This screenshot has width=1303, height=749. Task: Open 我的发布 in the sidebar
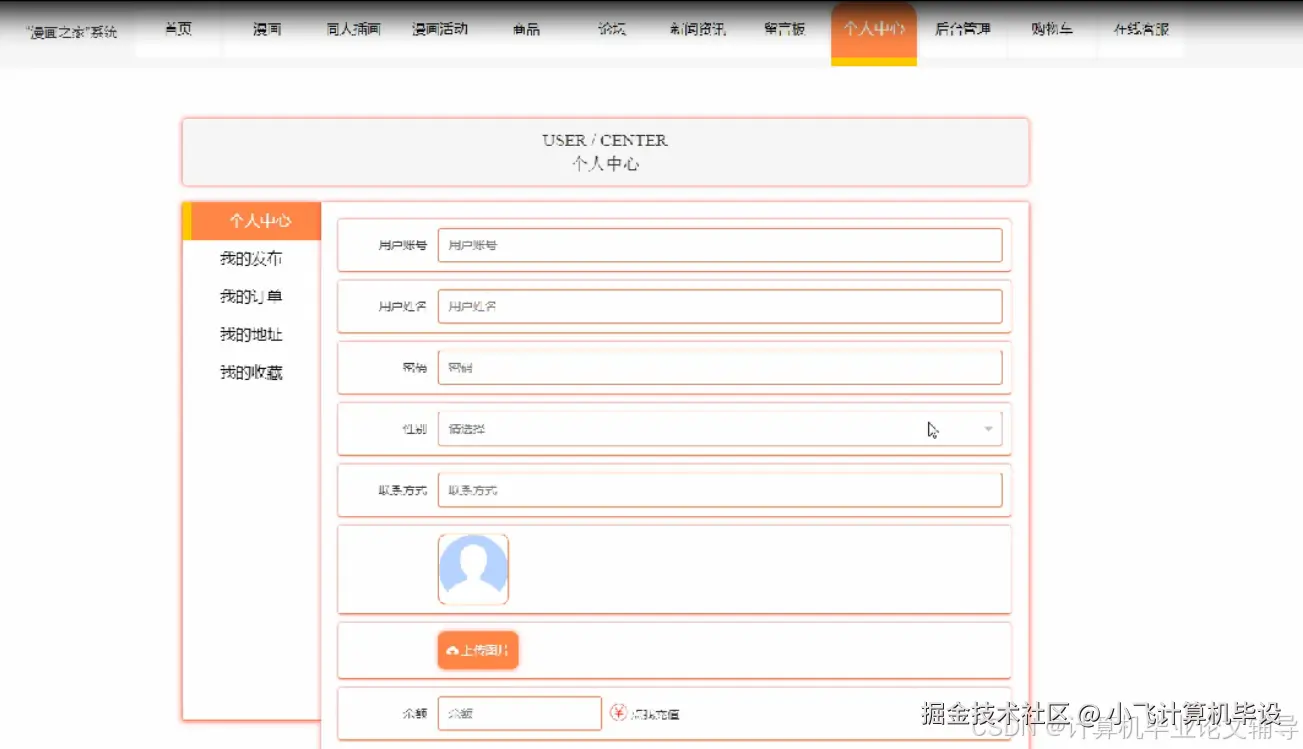[x=251, y=259]
